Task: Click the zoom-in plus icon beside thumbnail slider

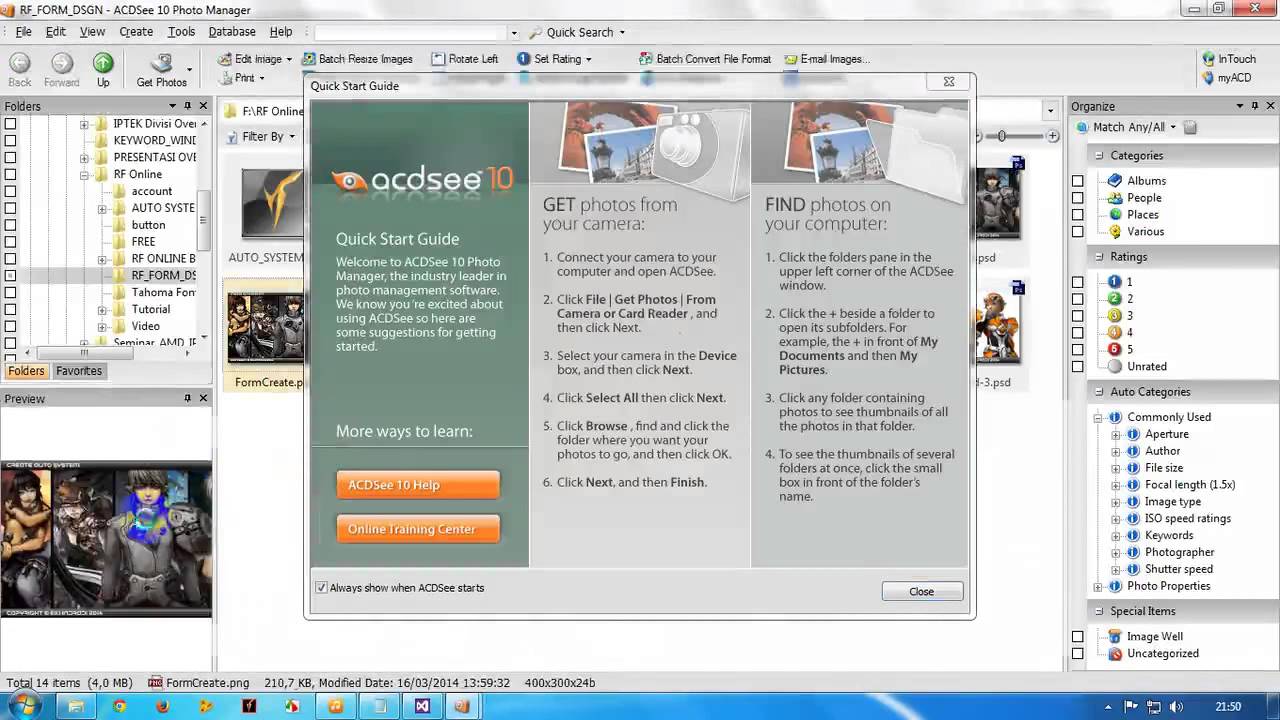Action: (1053, 136)
